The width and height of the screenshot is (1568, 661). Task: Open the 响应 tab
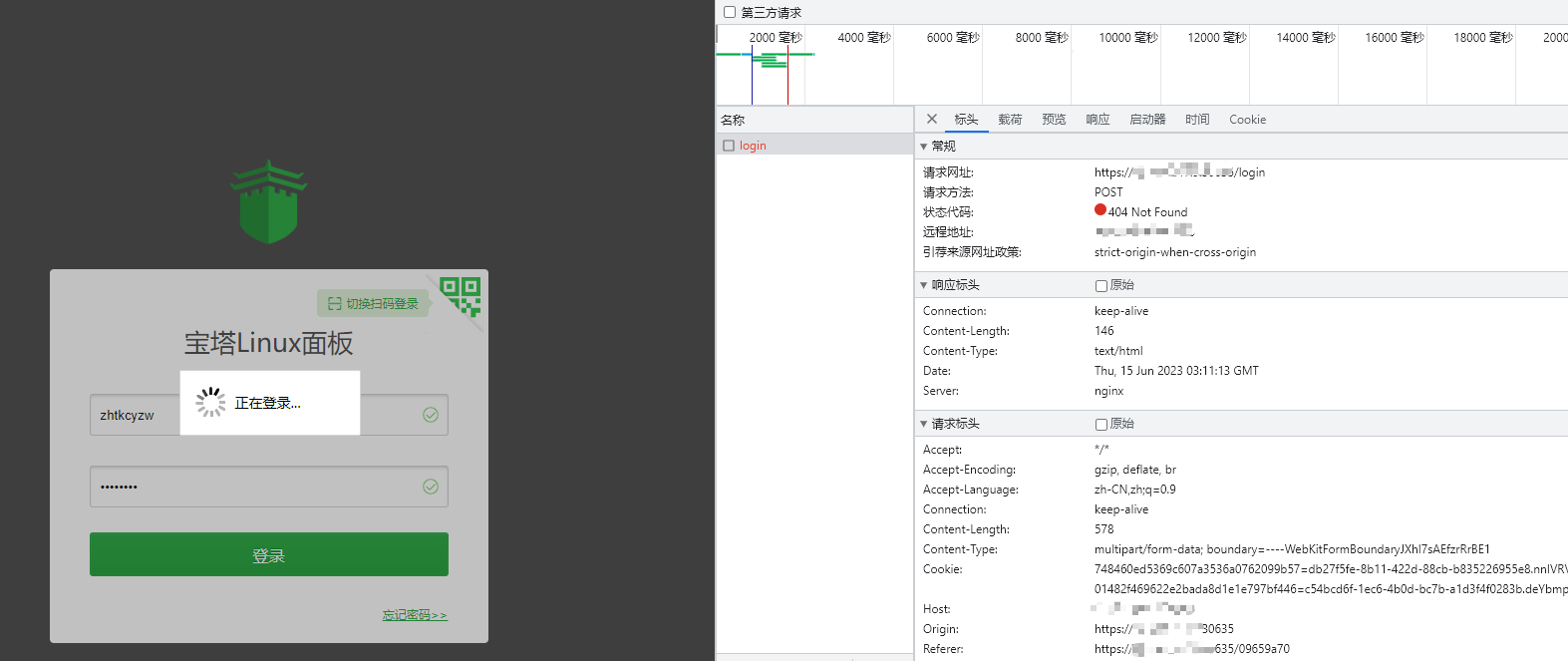(1098, 120)
